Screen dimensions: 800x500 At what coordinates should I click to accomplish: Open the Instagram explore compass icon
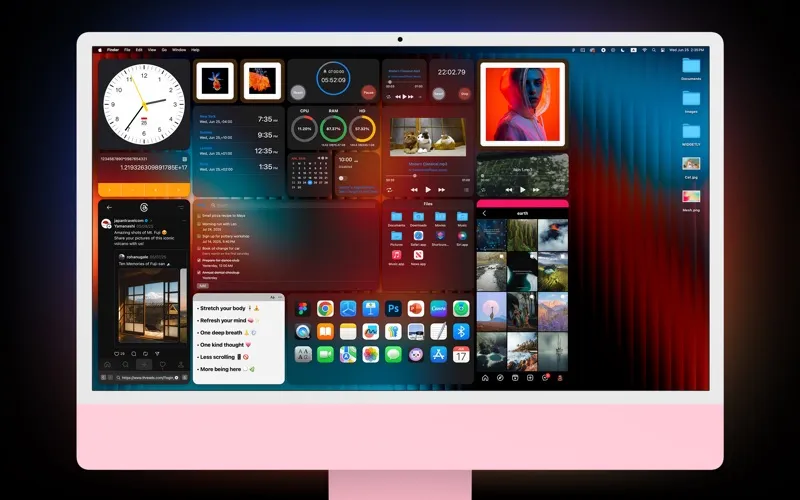(x=500, y=378)
